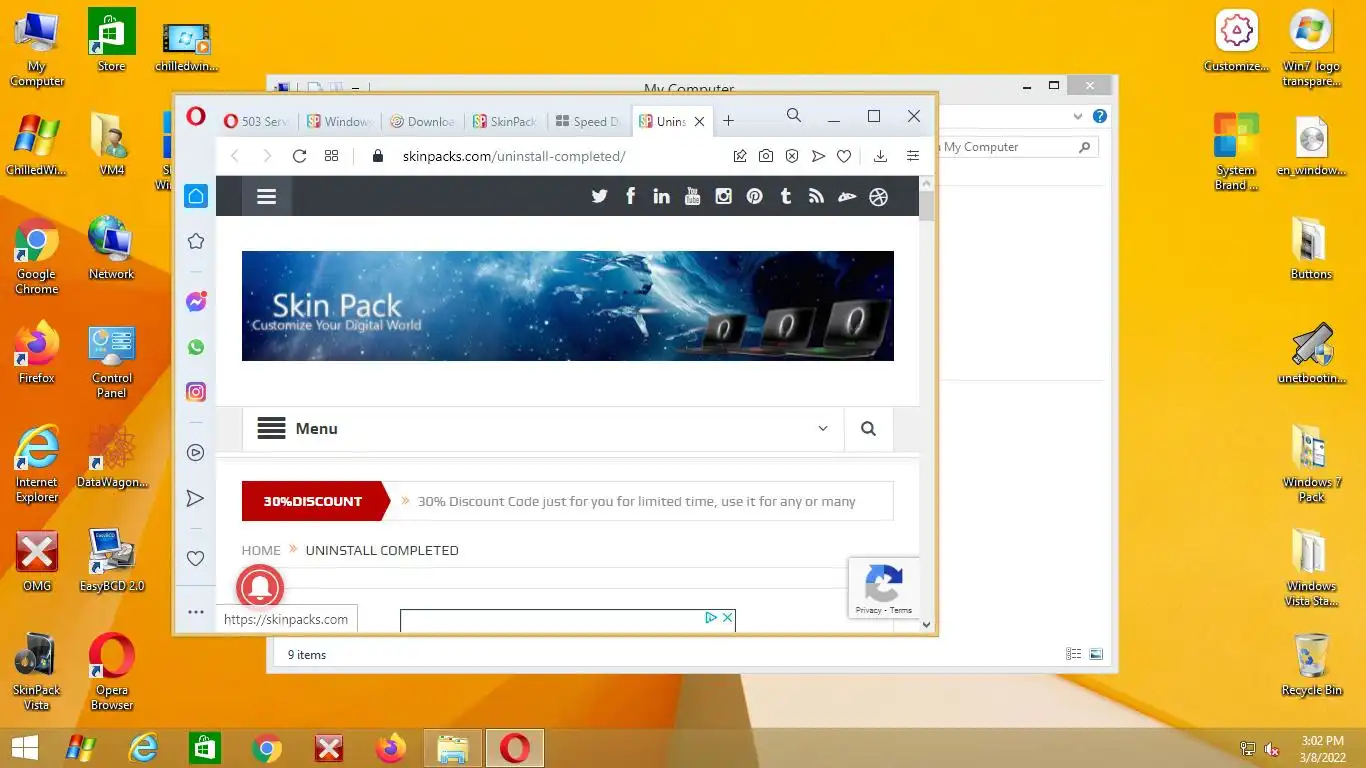
Task: Visit the Twitter icon in site header
Action: point(599,196)
